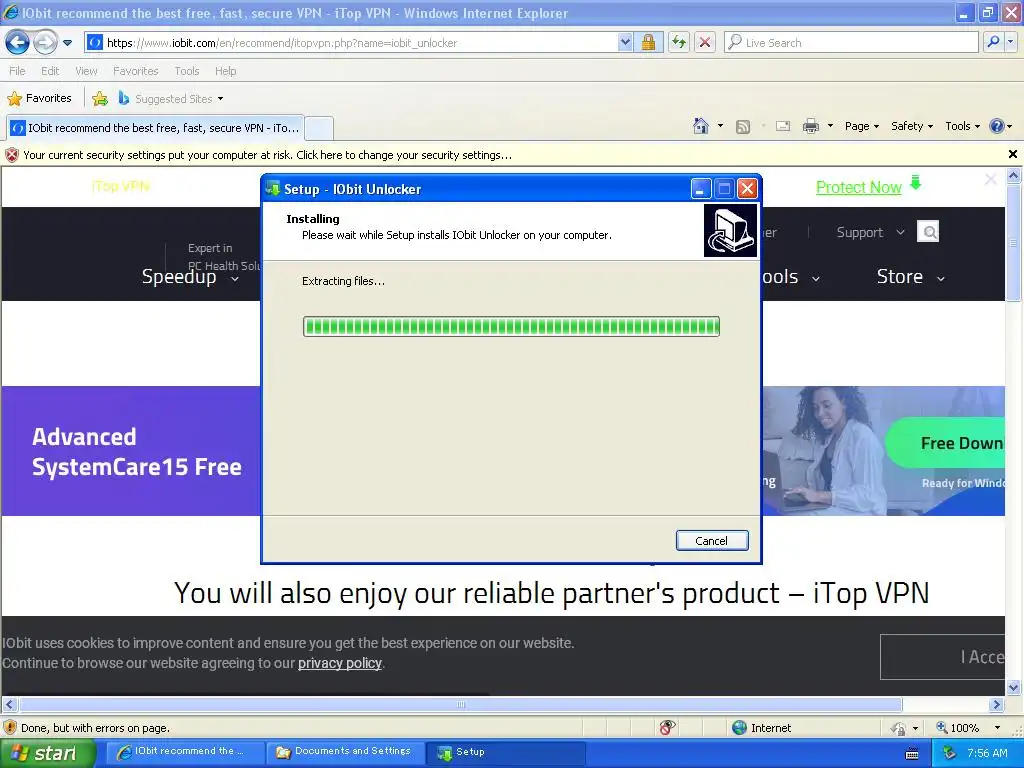Switch to Setup taskbar button
Screen dimensions: 1024x768
tap(504, 752)
